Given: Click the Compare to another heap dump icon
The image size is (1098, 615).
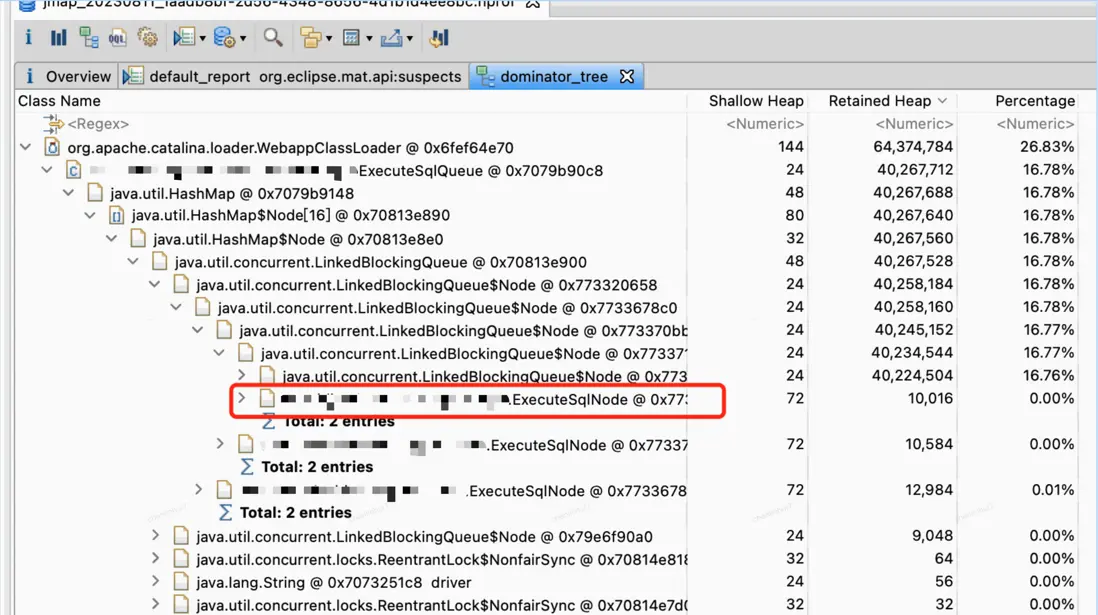Looking at the screenshot, I should (x=439, y=37).
